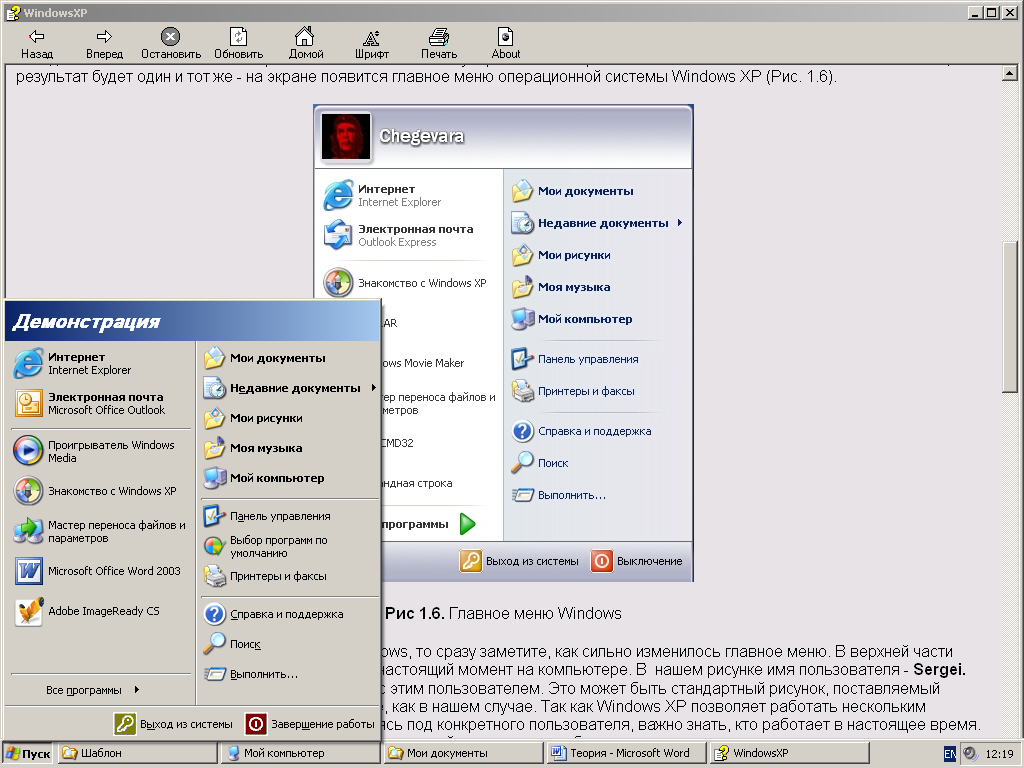Open Мой компьютер in the start menu
Screen dimensions: 1024x768
[x=289, y=478]
